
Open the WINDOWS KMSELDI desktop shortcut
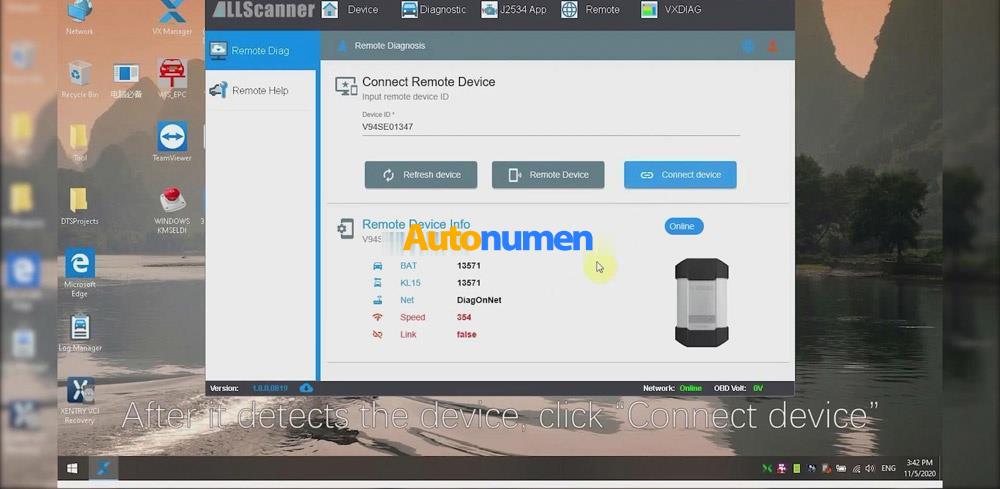click(172, 210)
